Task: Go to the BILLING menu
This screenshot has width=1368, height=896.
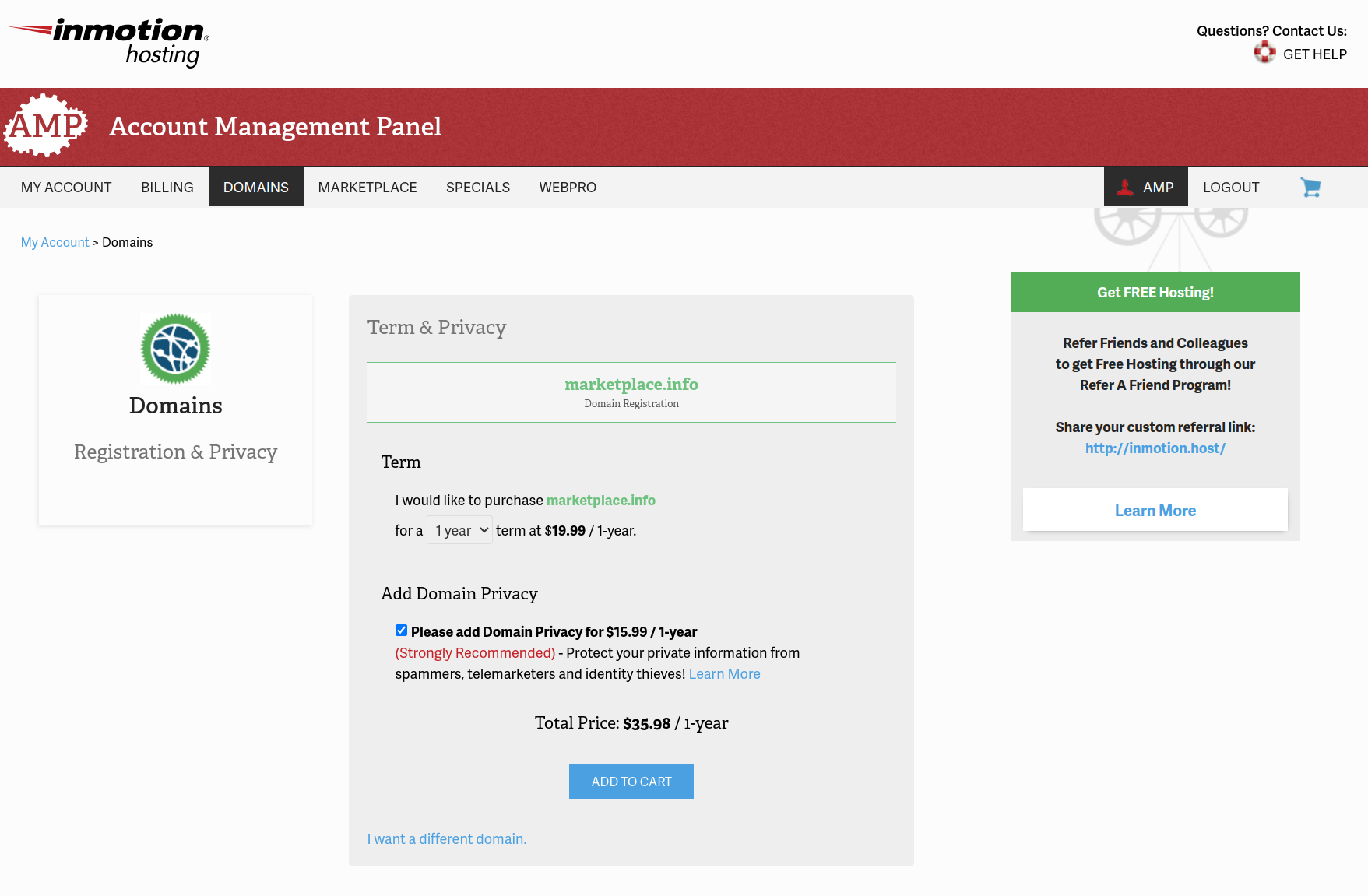Action: [167, 188]
